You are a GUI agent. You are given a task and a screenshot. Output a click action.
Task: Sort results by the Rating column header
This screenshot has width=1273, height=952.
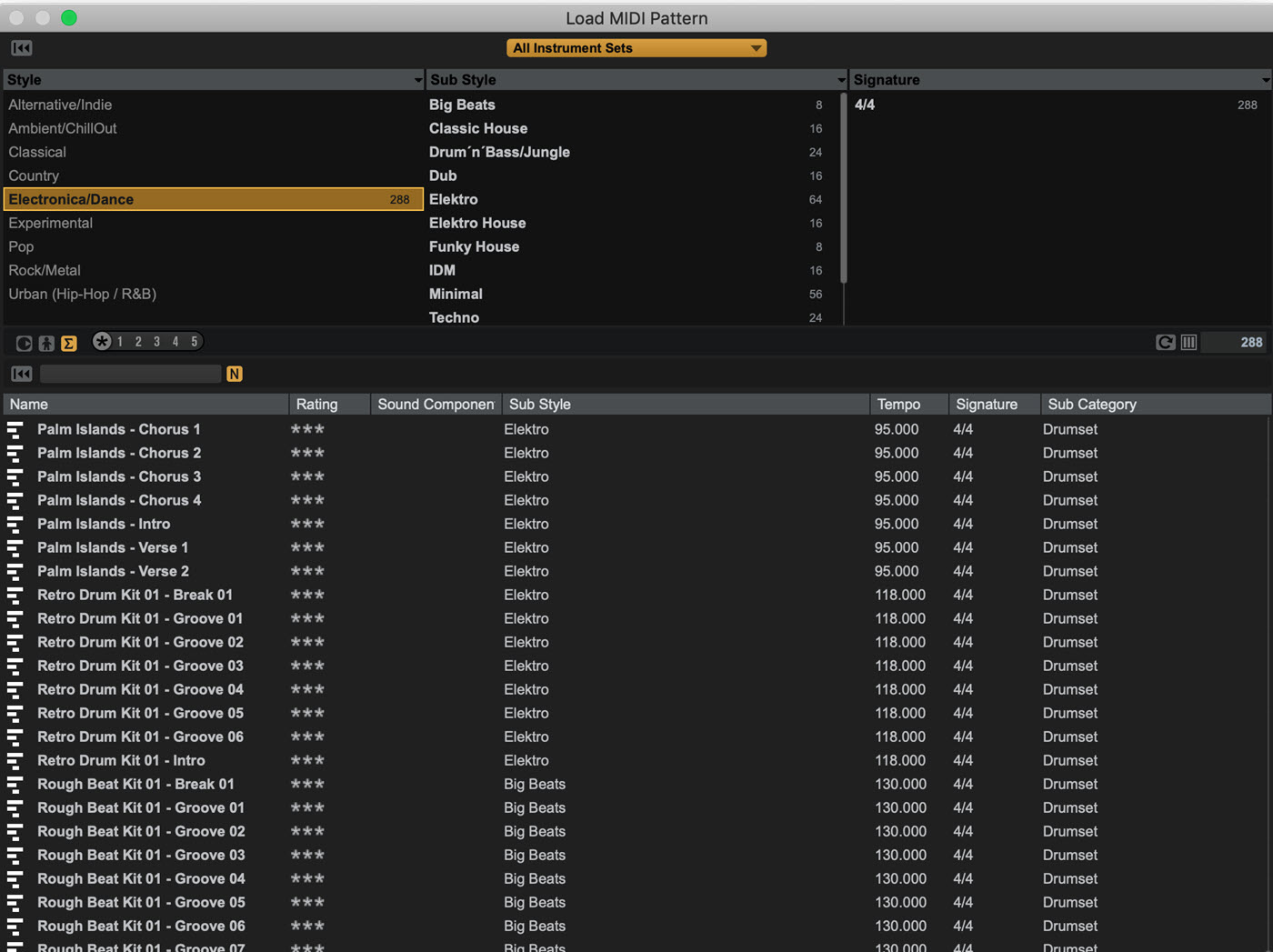pos(316,405)
